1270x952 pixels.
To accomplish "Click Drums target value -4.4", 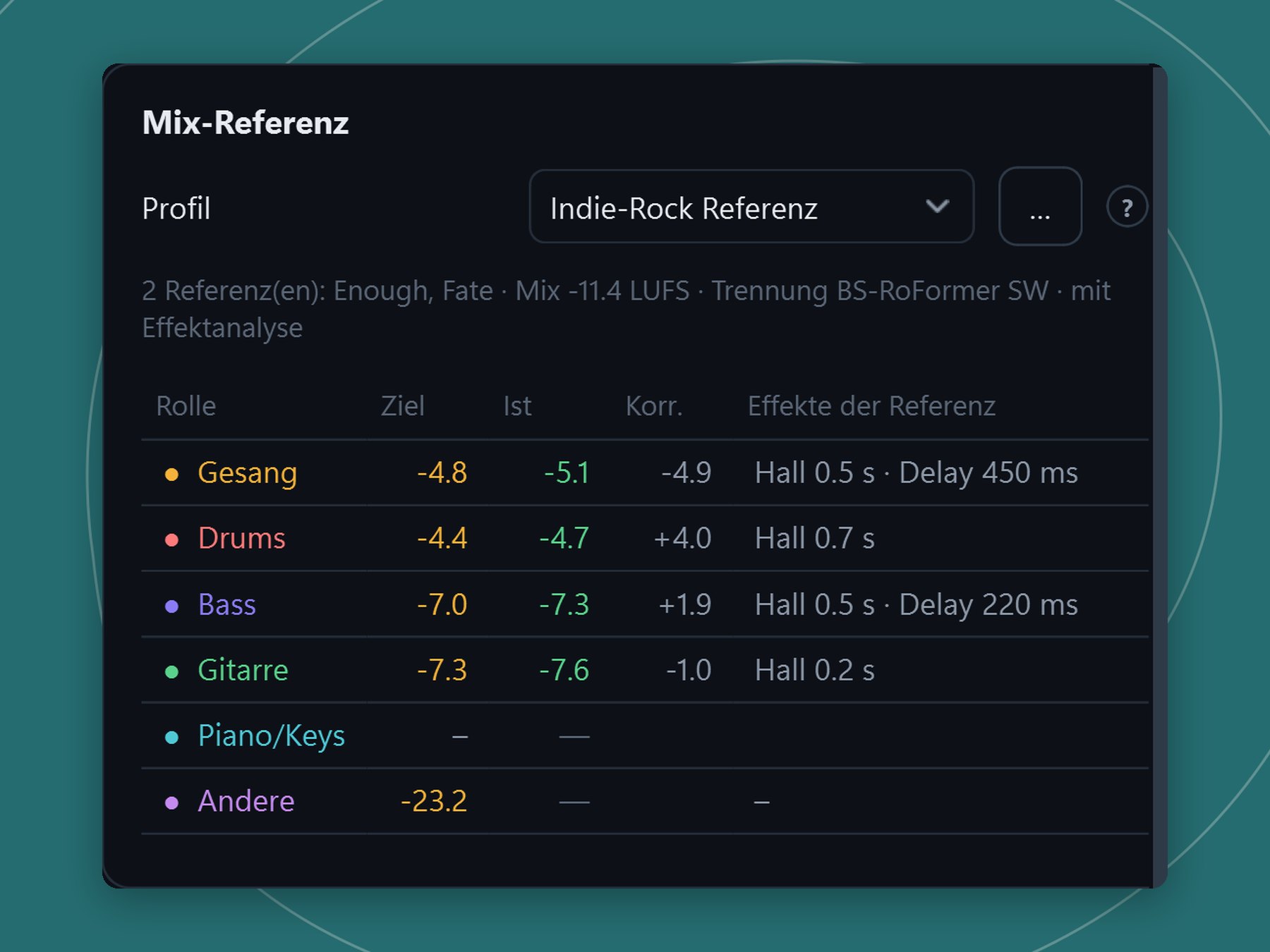I will tap(442, 539).
